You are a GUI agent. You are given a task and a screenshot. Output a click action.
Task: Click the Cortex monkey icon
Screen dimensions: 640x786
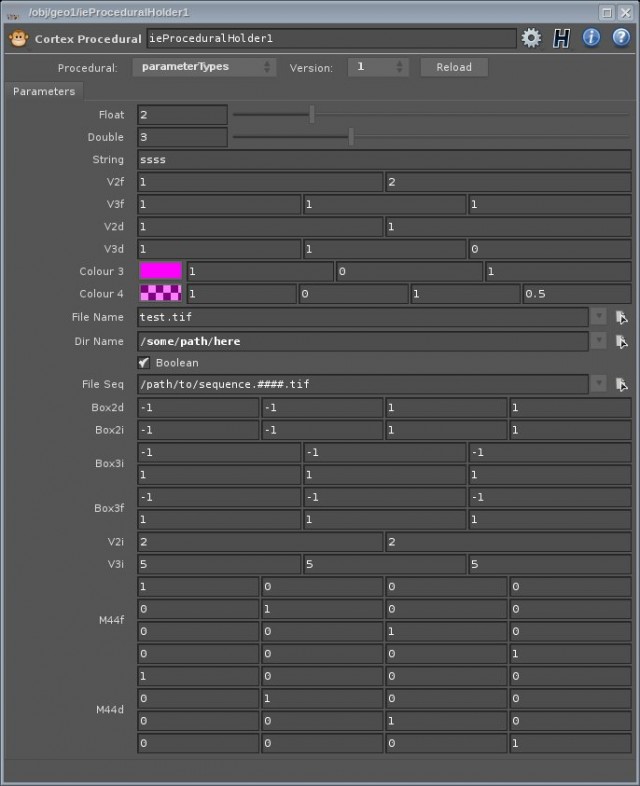pyautogui.click(x=19, y=38)
